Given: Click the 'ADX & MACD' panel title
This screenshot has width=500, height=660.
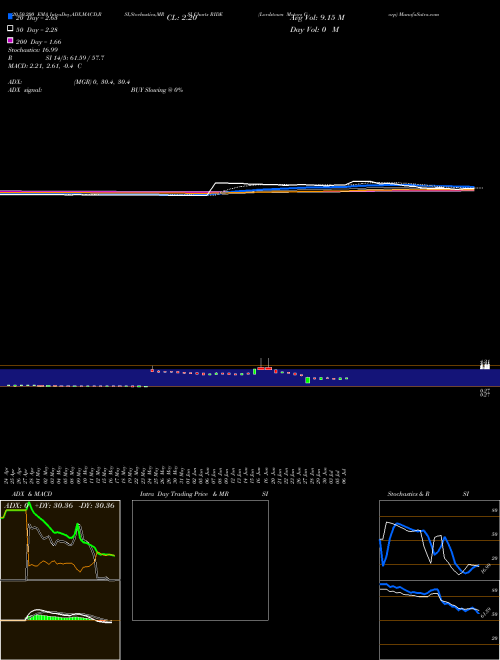Looking at the screenshot, I should [32, 494].
